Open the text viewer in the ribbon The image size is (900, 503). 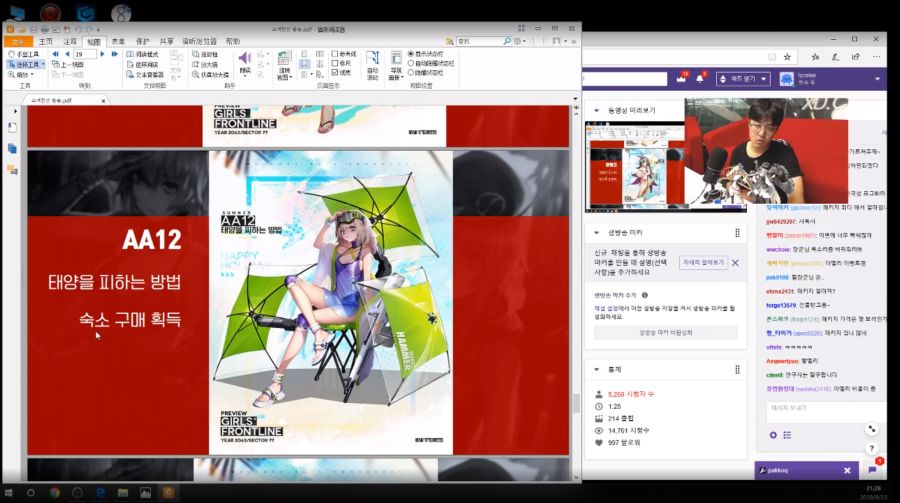tap(145, 75)
